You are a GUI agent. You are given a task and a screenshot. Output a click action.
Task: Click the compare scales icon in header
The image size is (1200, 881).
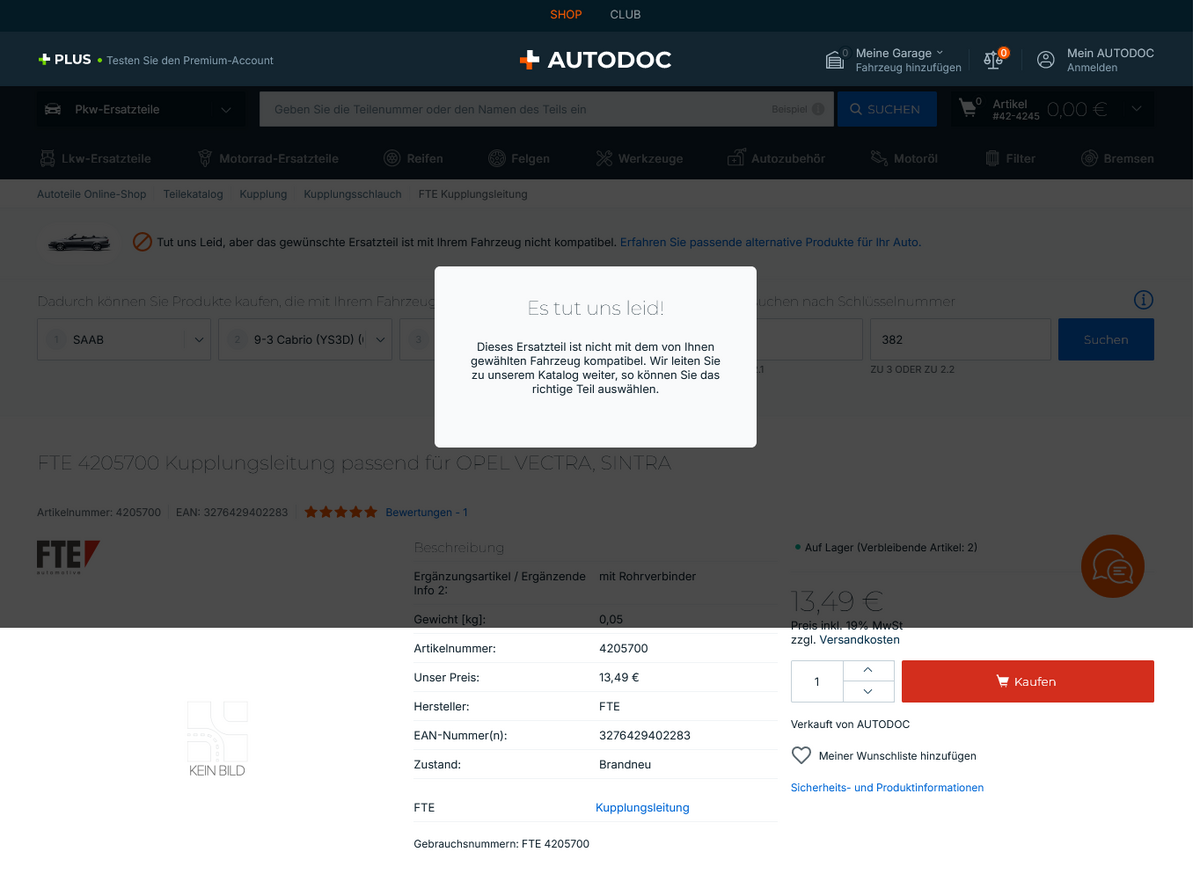(993, 60)
